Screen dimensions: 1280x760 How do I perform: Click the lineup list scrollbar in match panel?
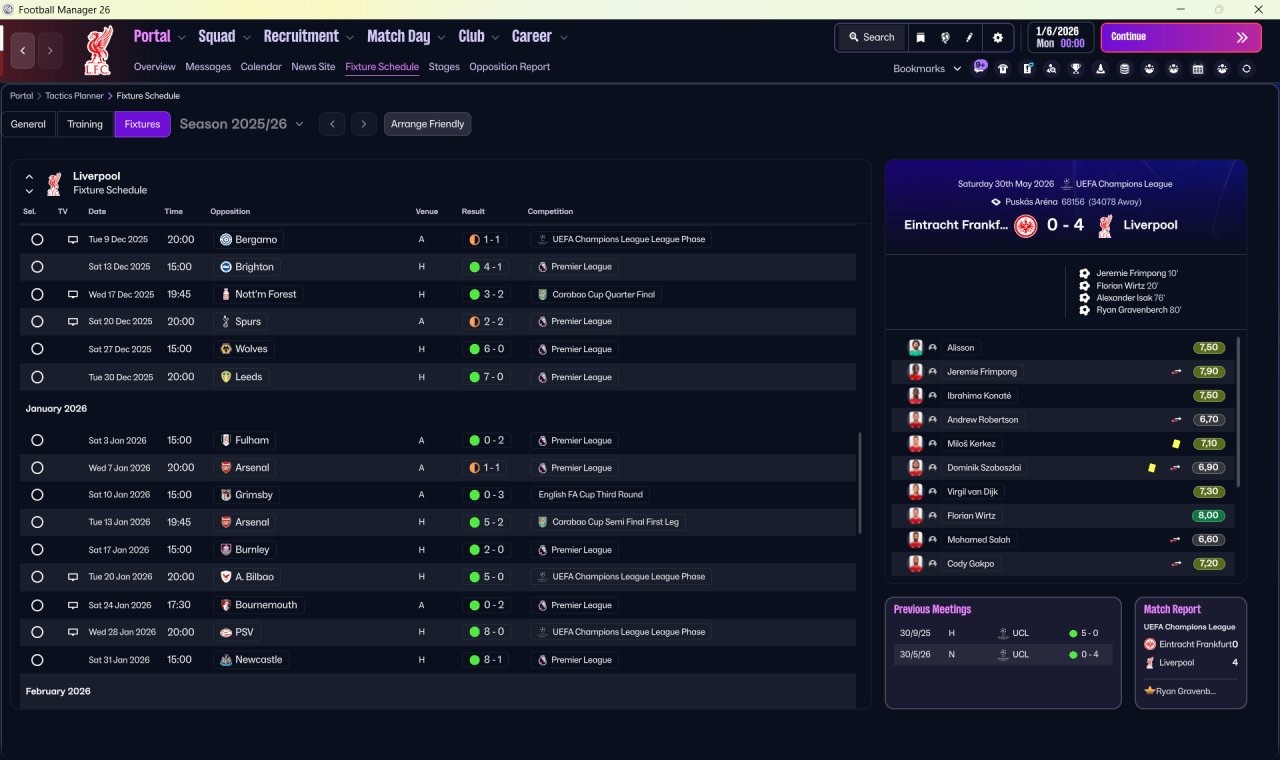[1239, 412]
